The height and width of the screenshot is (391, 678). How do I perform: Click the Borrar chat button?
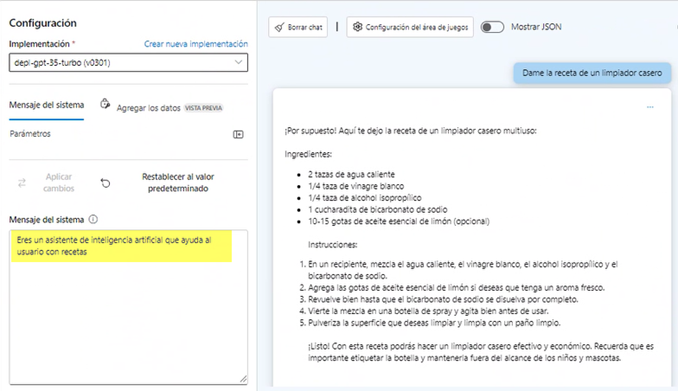tap(298, 27)
